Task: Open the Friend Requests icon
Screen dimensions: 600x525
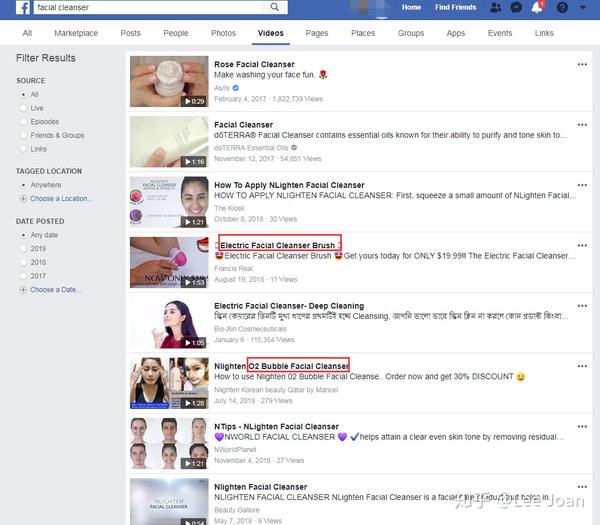Action: click(496, 7)
